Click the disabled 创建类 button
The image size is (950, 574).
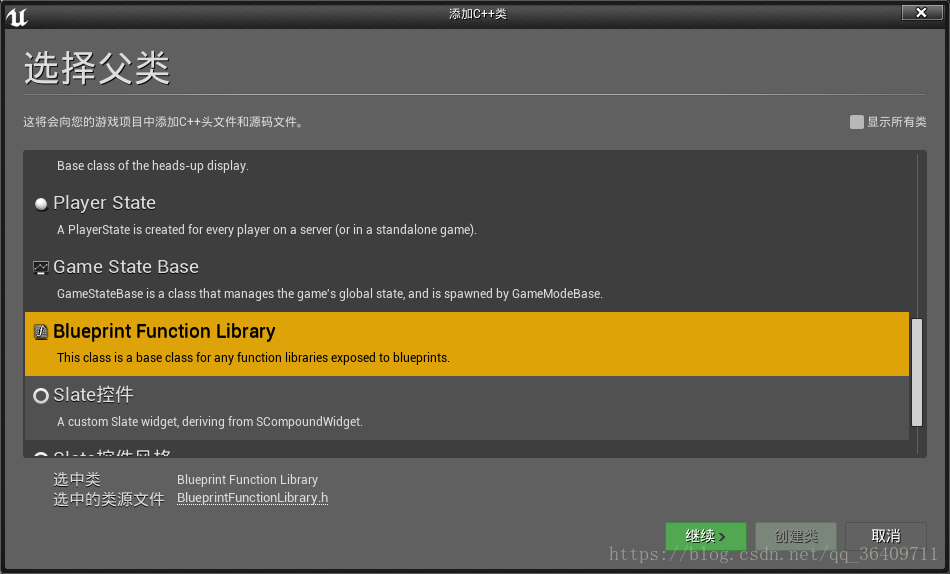(x=796, y=536)
